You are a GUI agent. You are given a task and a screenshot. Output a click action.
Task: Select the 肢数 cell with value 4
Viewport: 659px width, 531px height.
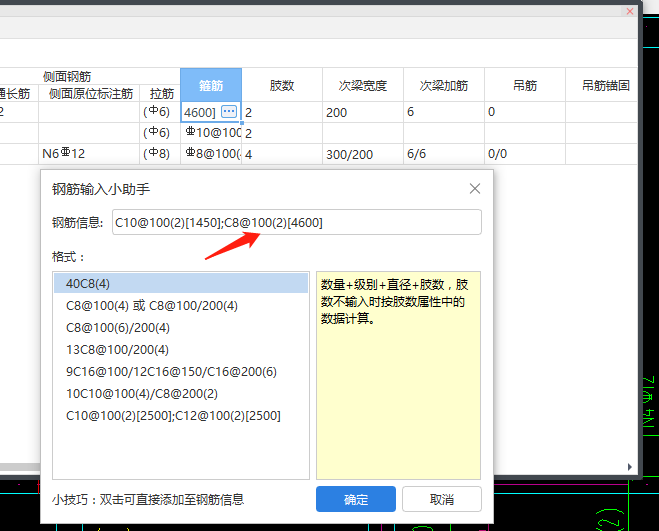coord(282,154)
